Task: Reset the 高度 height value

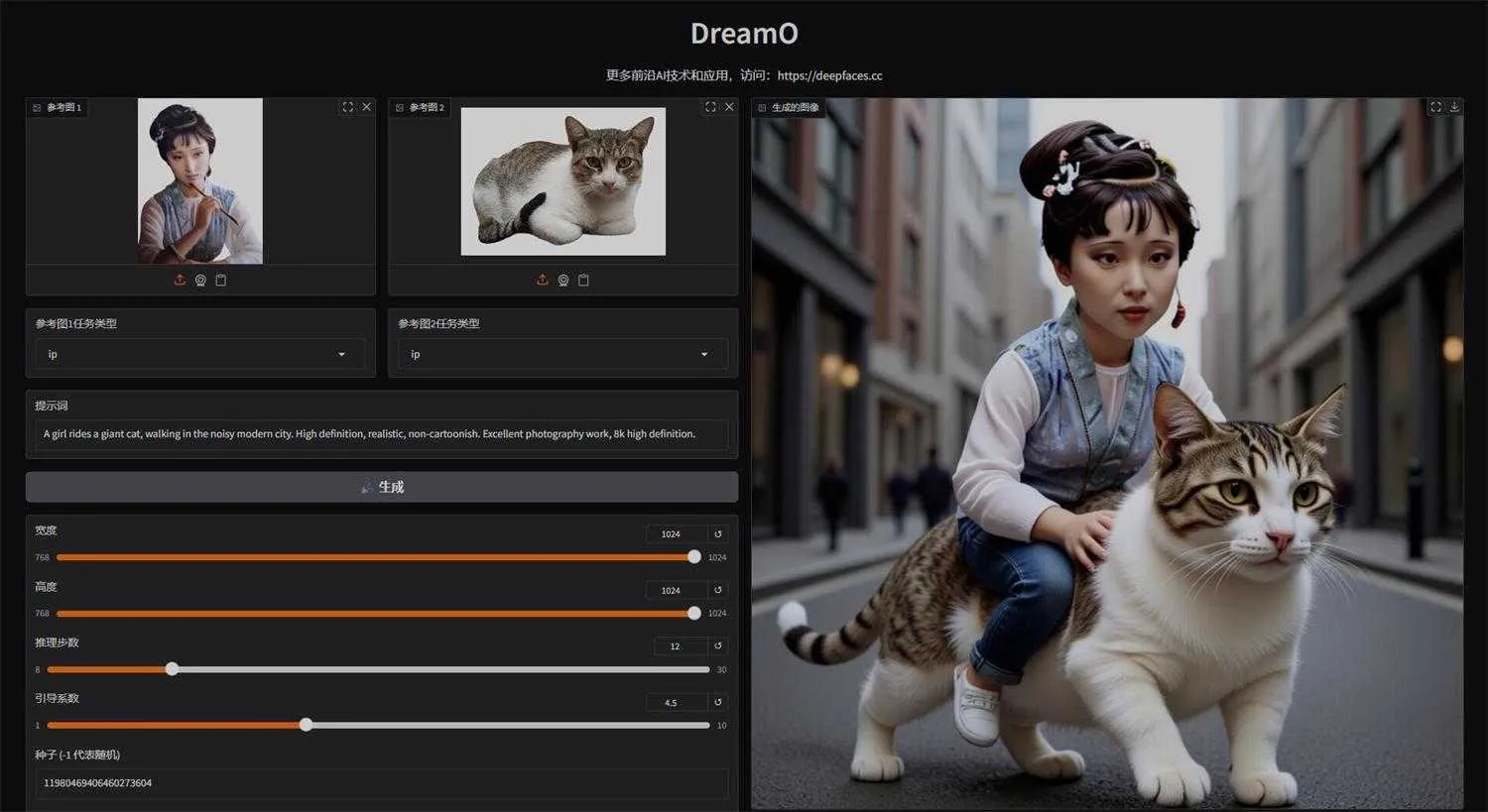Action: click(718, 590)
